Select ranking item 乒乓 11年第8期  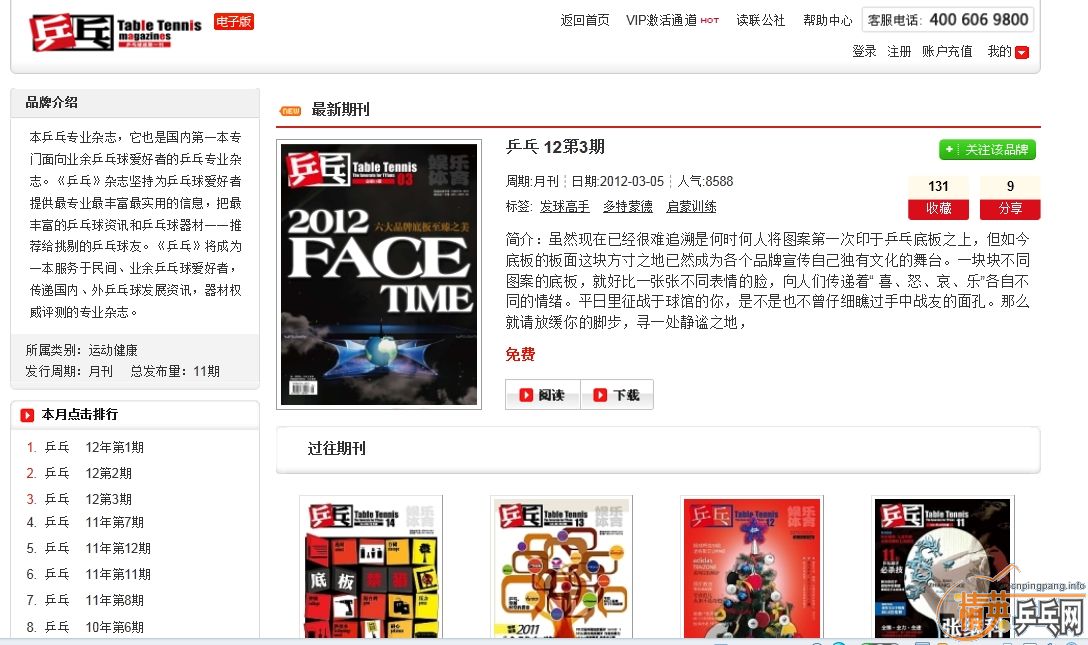pyautogui.click(x=94, y=600)
